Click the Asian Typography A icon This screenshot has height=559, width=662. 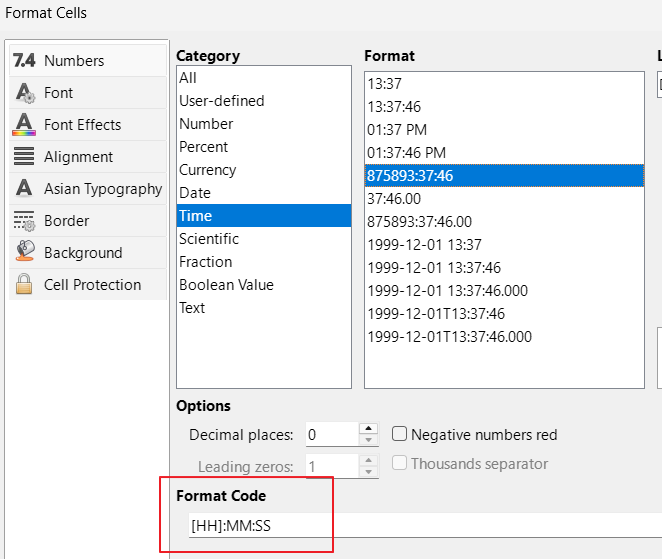(x=24, y=187)
